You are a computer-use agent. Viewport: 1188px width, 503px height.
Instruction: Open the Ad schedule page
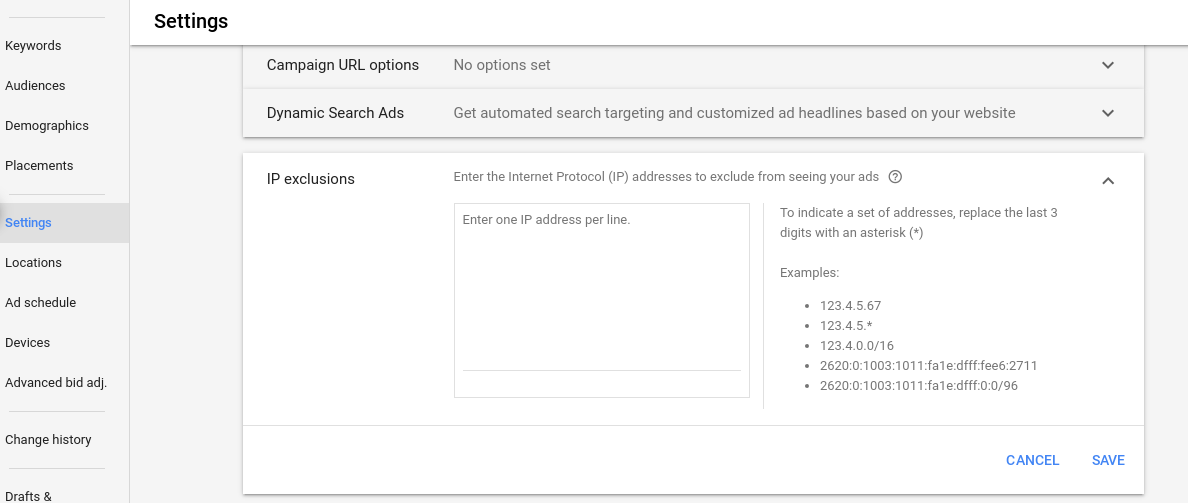(40, 303)
